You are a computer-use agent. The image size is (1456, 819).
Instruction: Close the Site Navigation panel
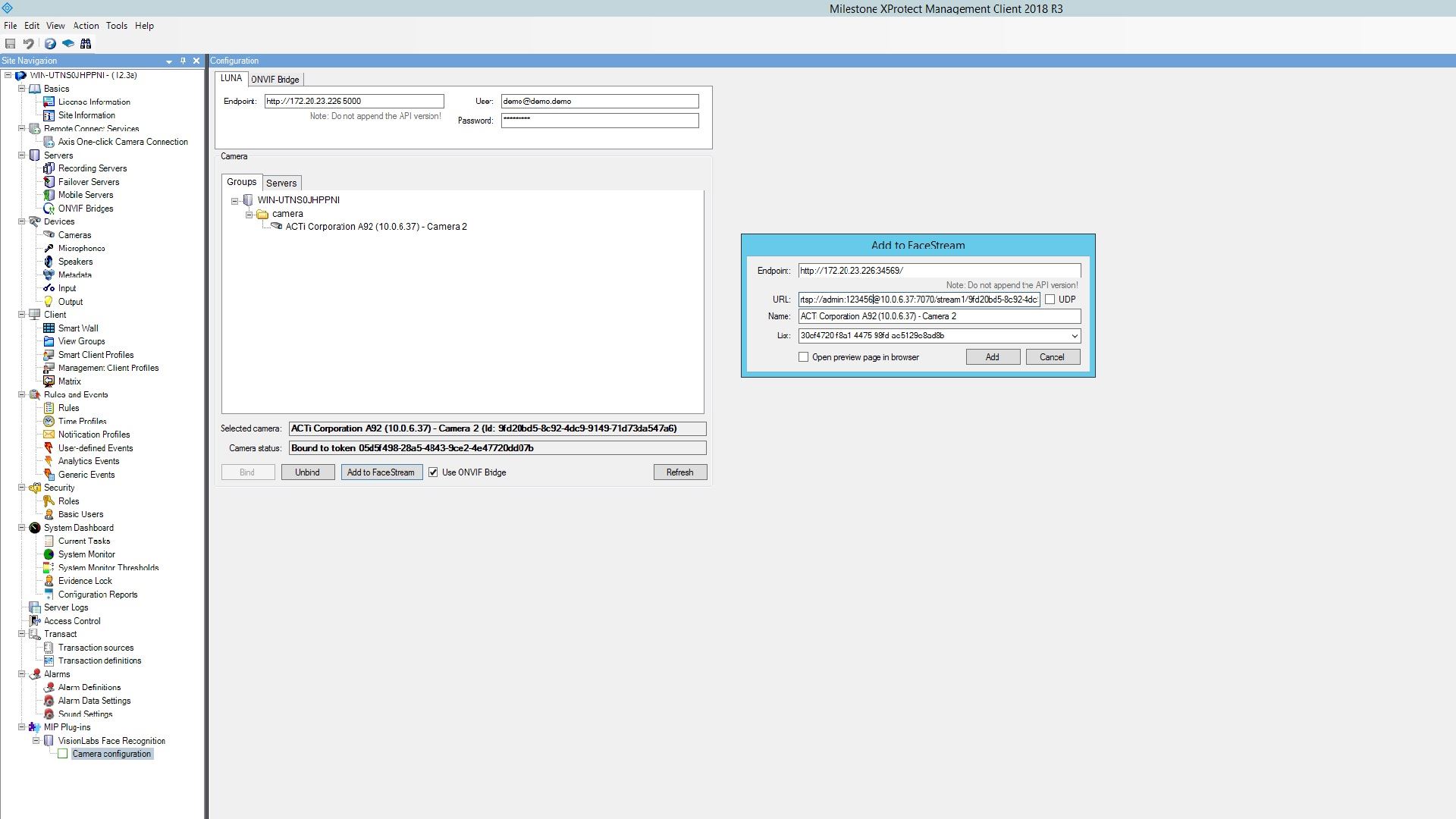pos(196,61)
